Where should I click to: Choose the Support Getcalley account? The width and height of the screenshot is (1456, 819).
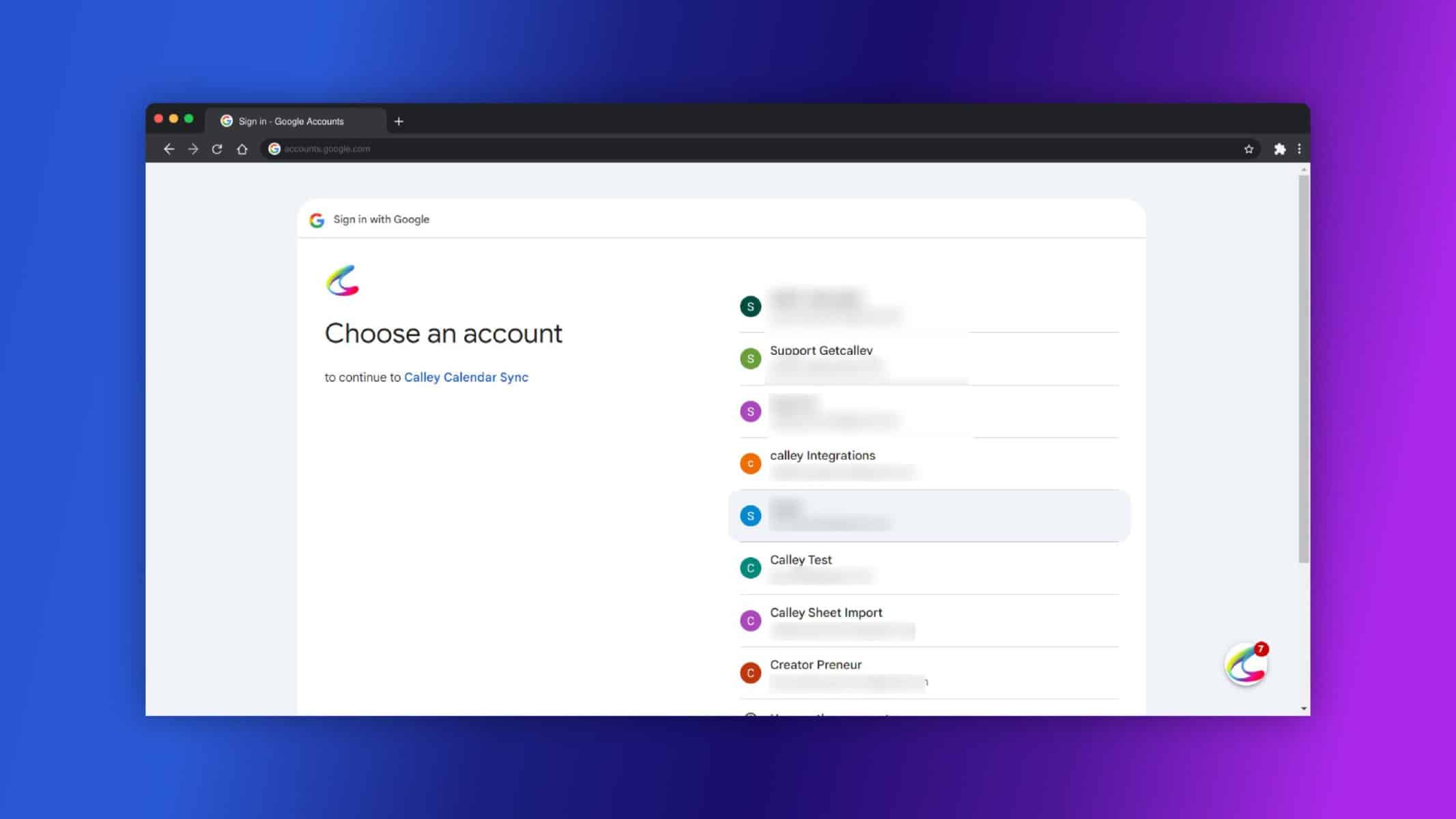pos(929,359)
